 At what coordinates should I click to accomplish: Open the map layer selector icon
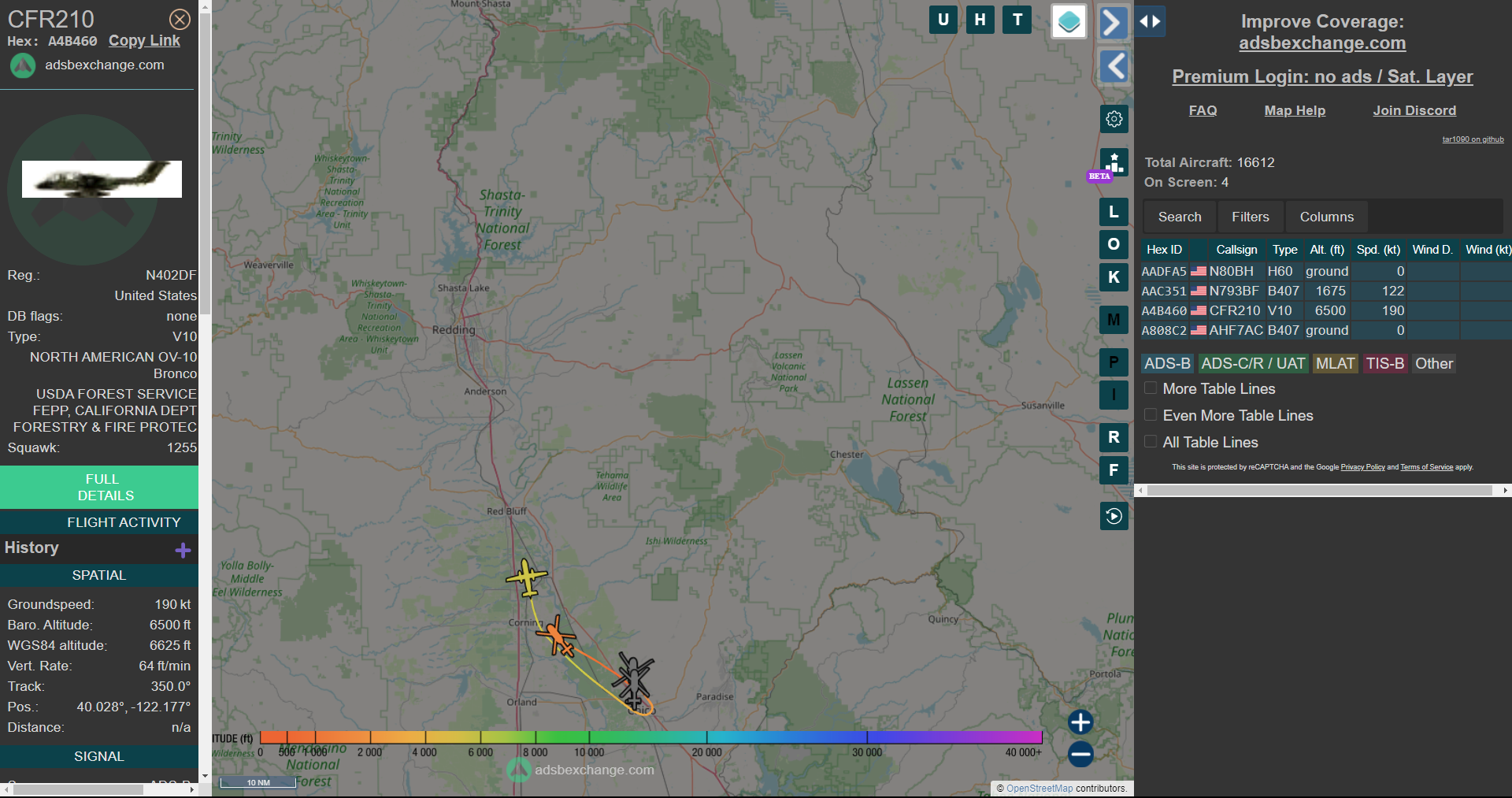point(1069,21)
